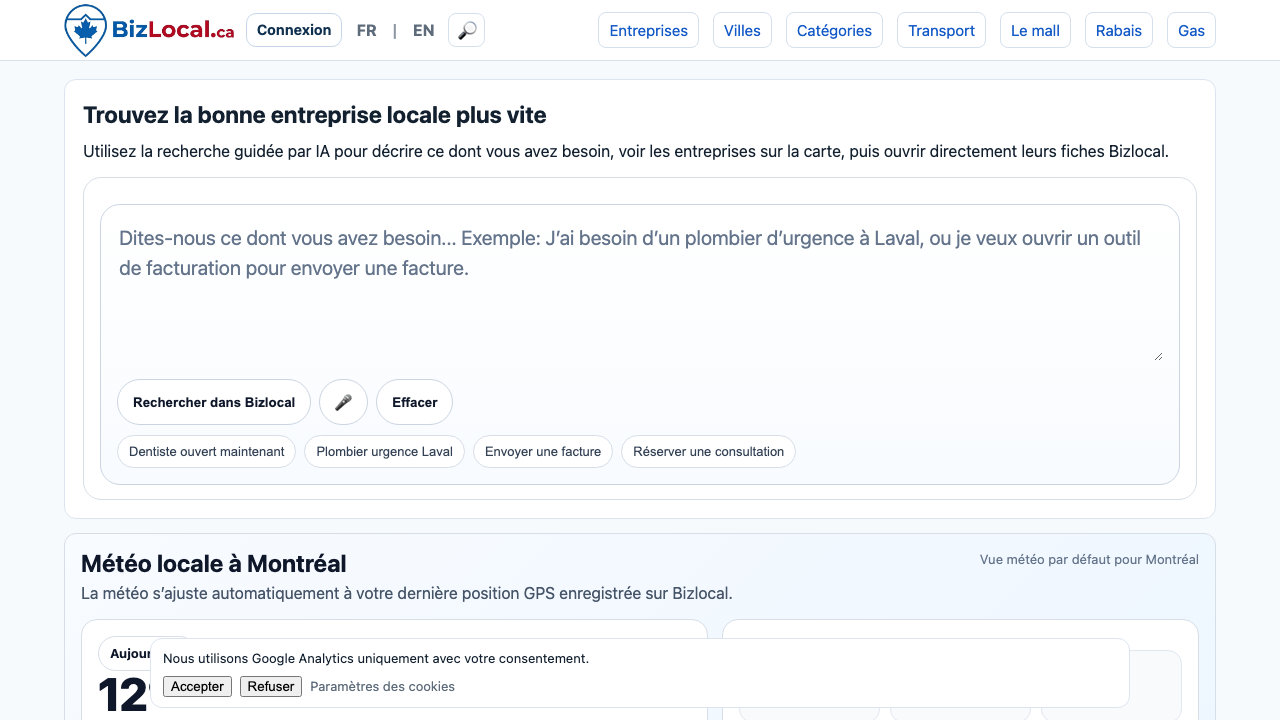Open the Villes navigation item
The height and width of the screenshot is (720, 1280).
tap(742, 30)
